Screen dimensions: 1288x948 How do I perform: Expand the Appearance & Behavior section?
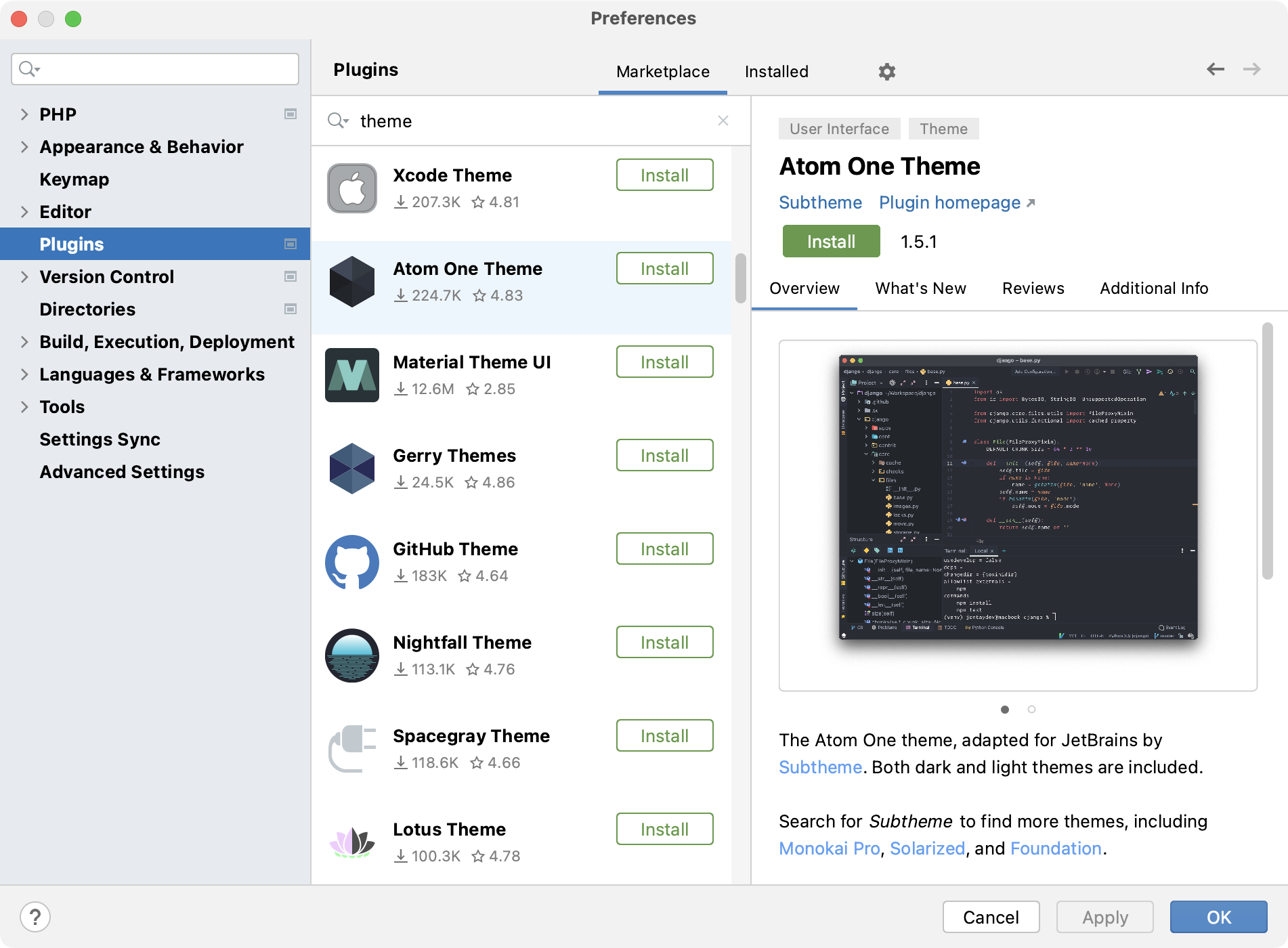24,147
